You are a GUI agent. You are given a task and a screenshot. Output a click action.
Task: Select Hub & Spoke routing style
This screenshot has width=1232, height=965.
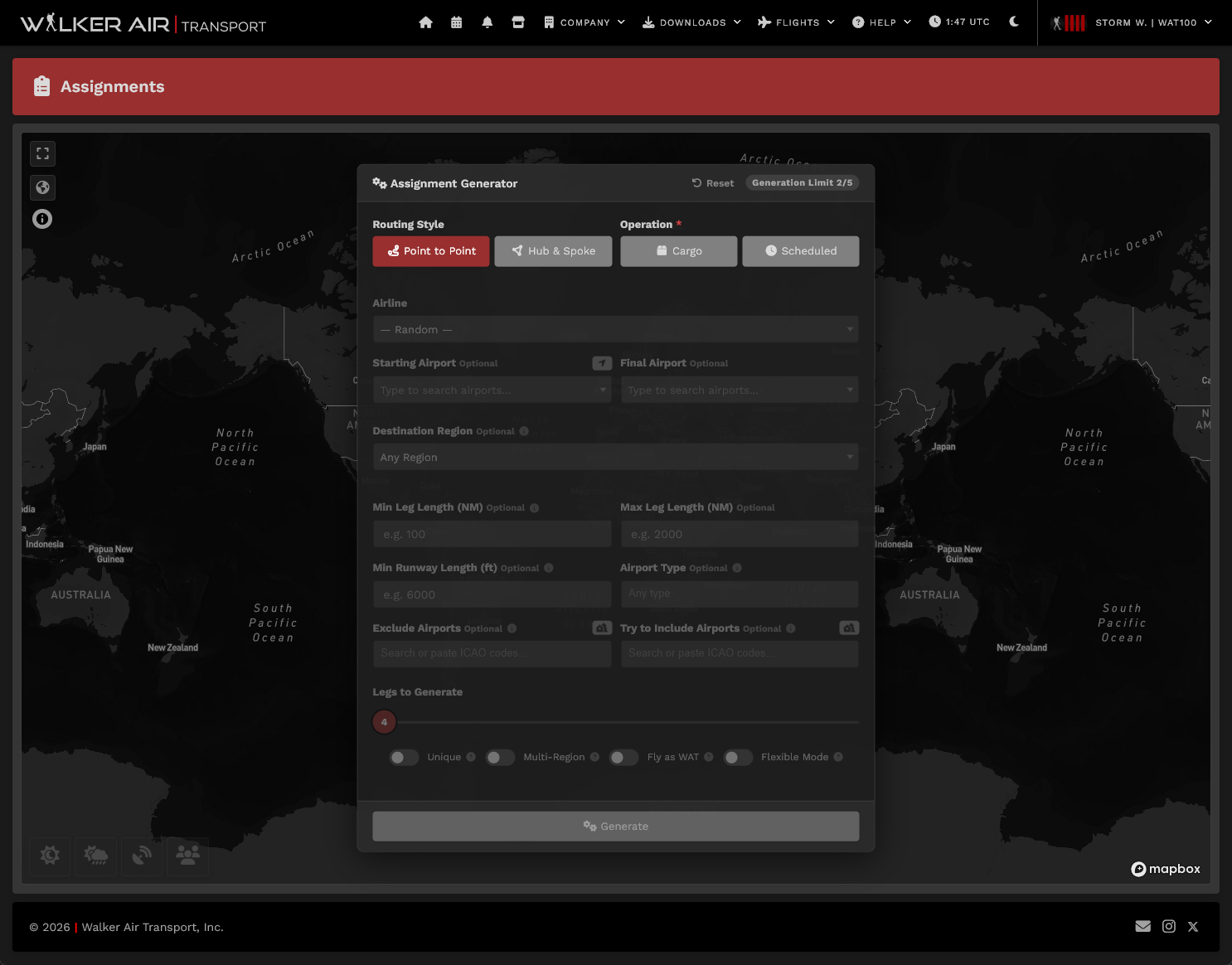(553, 251)
